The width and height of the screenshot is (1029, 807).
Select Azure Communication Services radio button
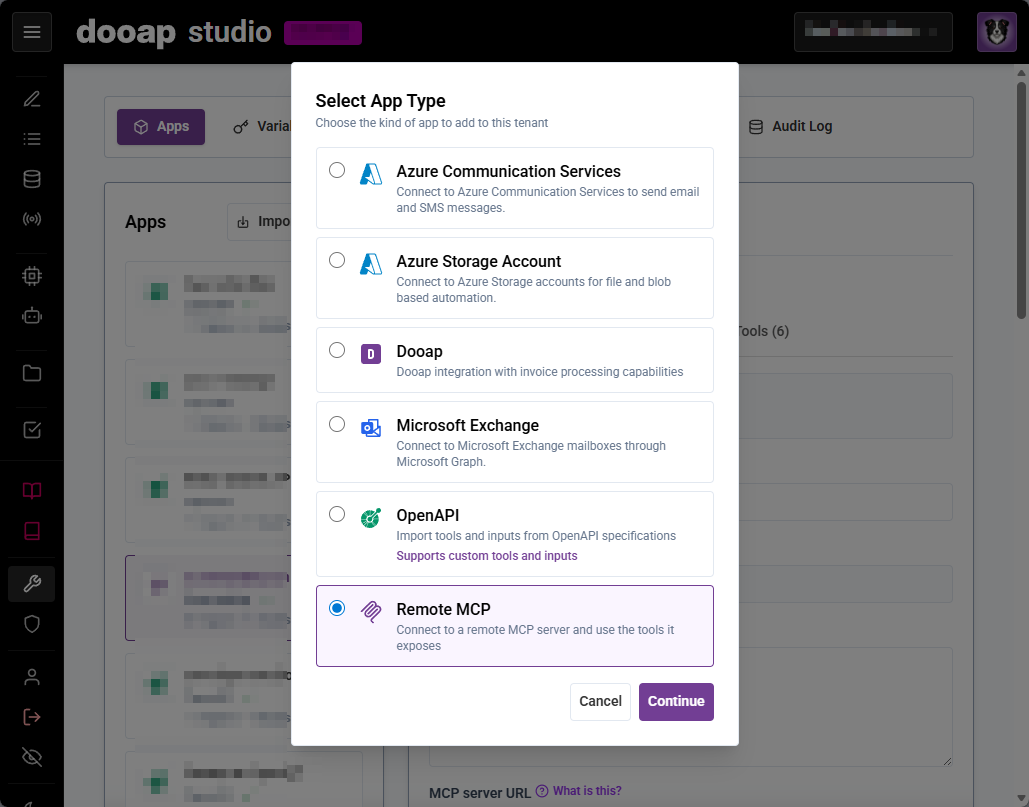pyautogui.click(x=337, y=170)
